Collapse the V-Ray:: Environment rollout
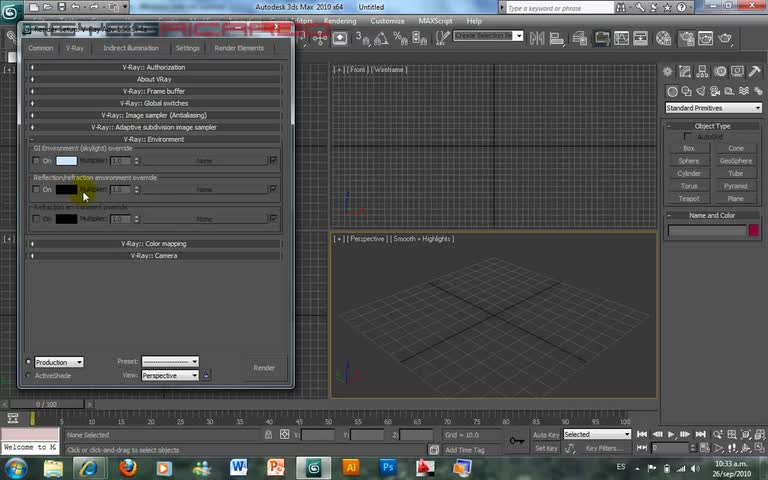This screenshot has width=768, height=480. click(x=154, y=139)
